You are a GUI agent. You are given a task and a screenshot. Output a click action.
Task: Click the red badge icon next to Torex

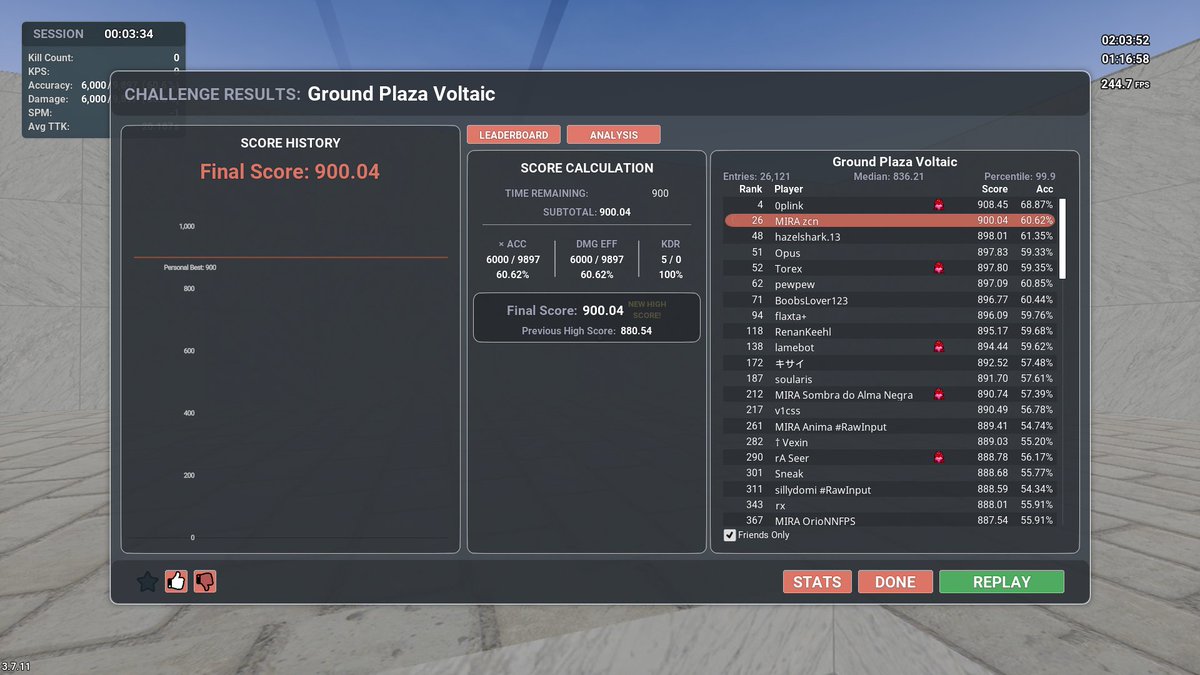[938, 268]
